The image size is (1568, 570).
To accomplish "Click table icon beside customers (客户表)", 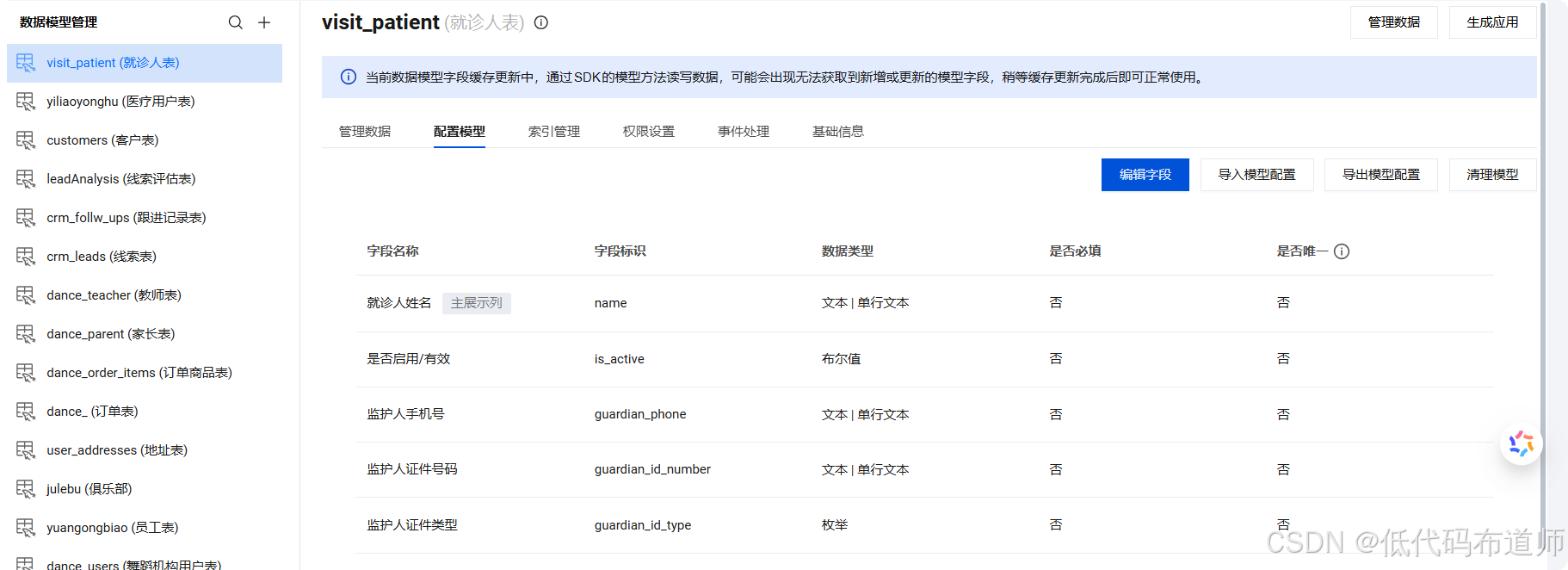I will click(26, 140).
